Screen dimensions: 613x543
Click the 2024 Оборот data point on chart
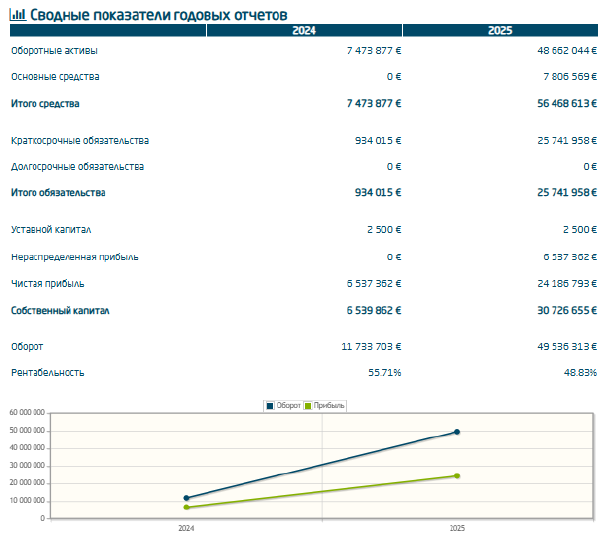(186, 498)
